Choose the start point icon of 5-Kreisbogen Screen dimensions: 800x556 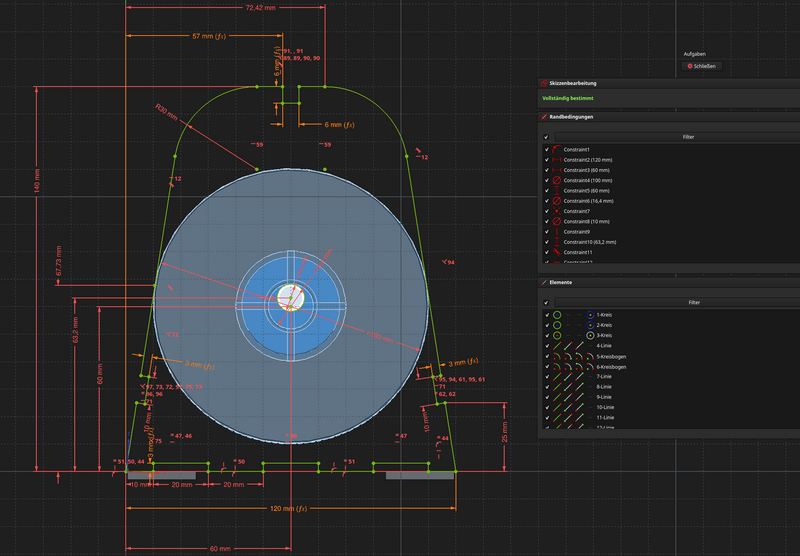click(x=568, y=357)
